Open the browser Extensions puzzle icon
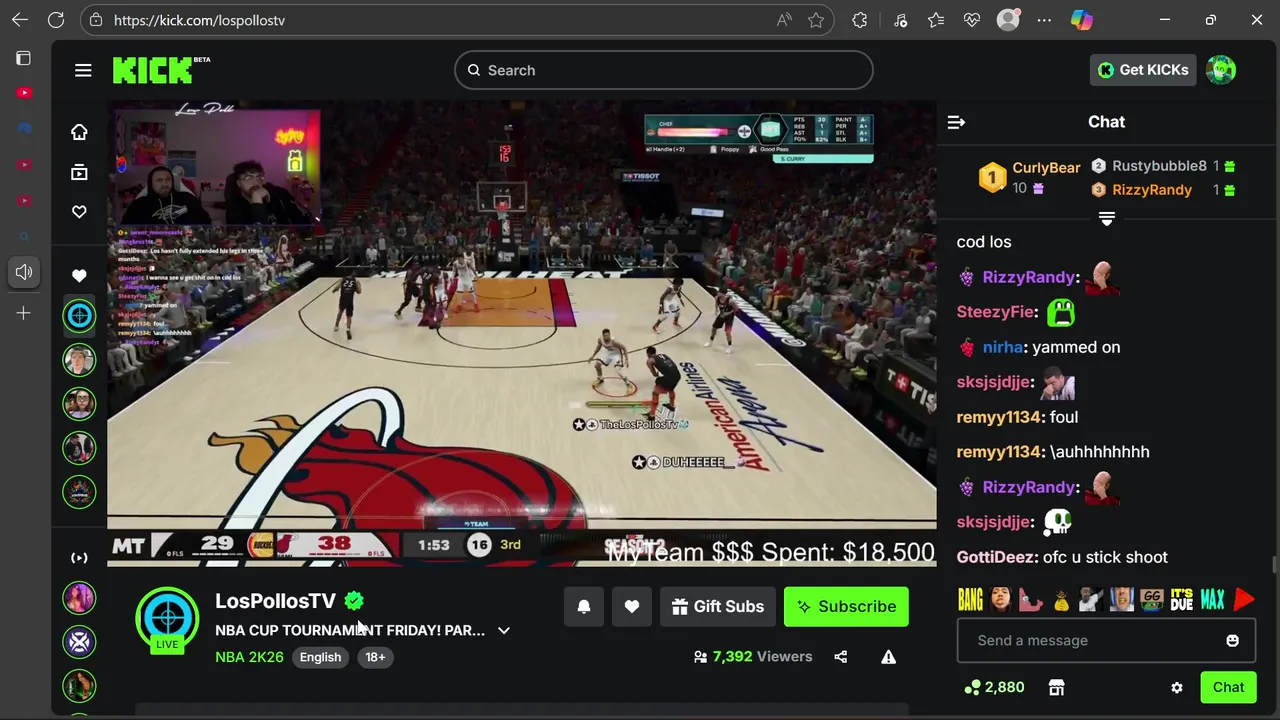This screenshot has width=1280, height=720. (x=860, y=20)
